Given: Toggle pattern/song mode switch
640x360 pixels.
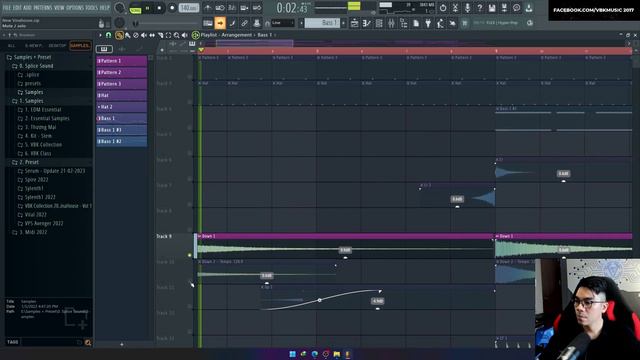Looking at the screenshot, I should click(135, 8).
